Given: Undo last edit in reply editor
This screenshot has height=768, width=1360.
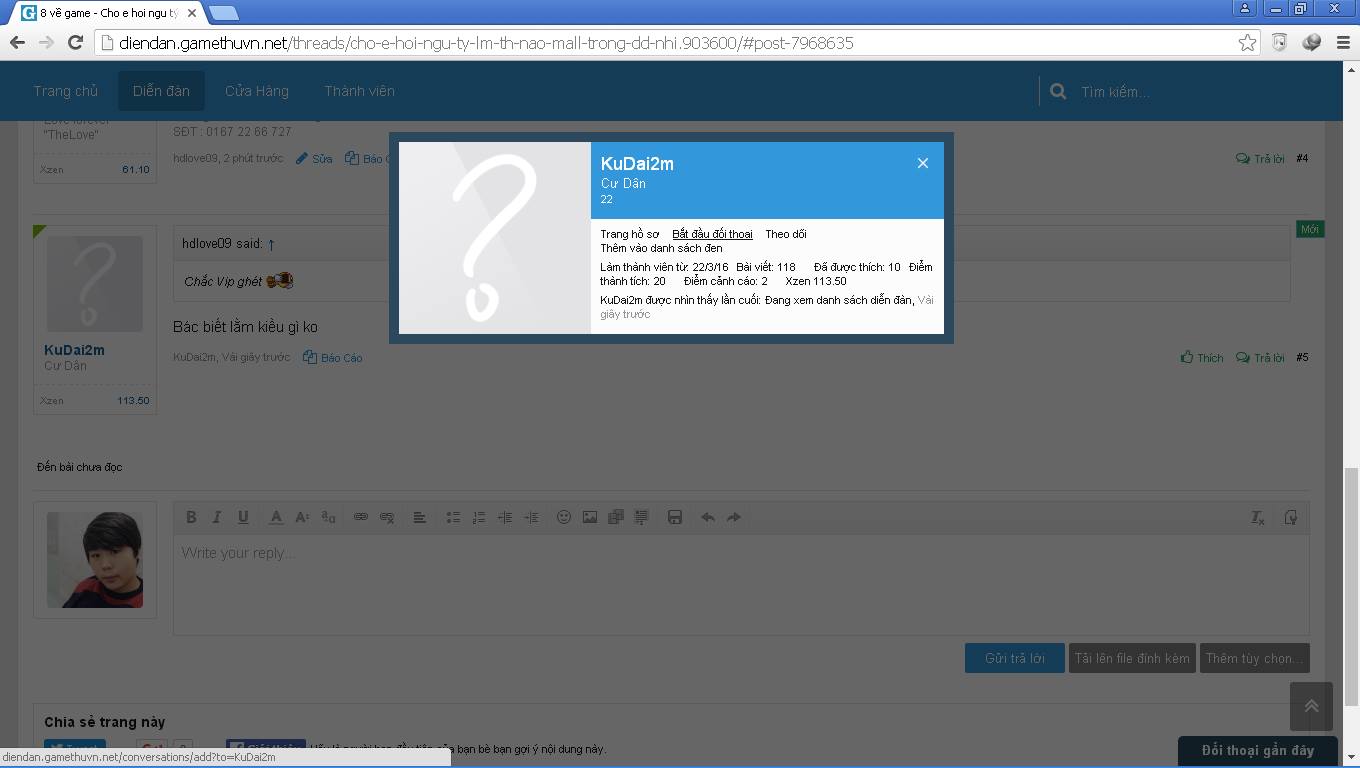Looking at the screenshot, I should point(708,517).
